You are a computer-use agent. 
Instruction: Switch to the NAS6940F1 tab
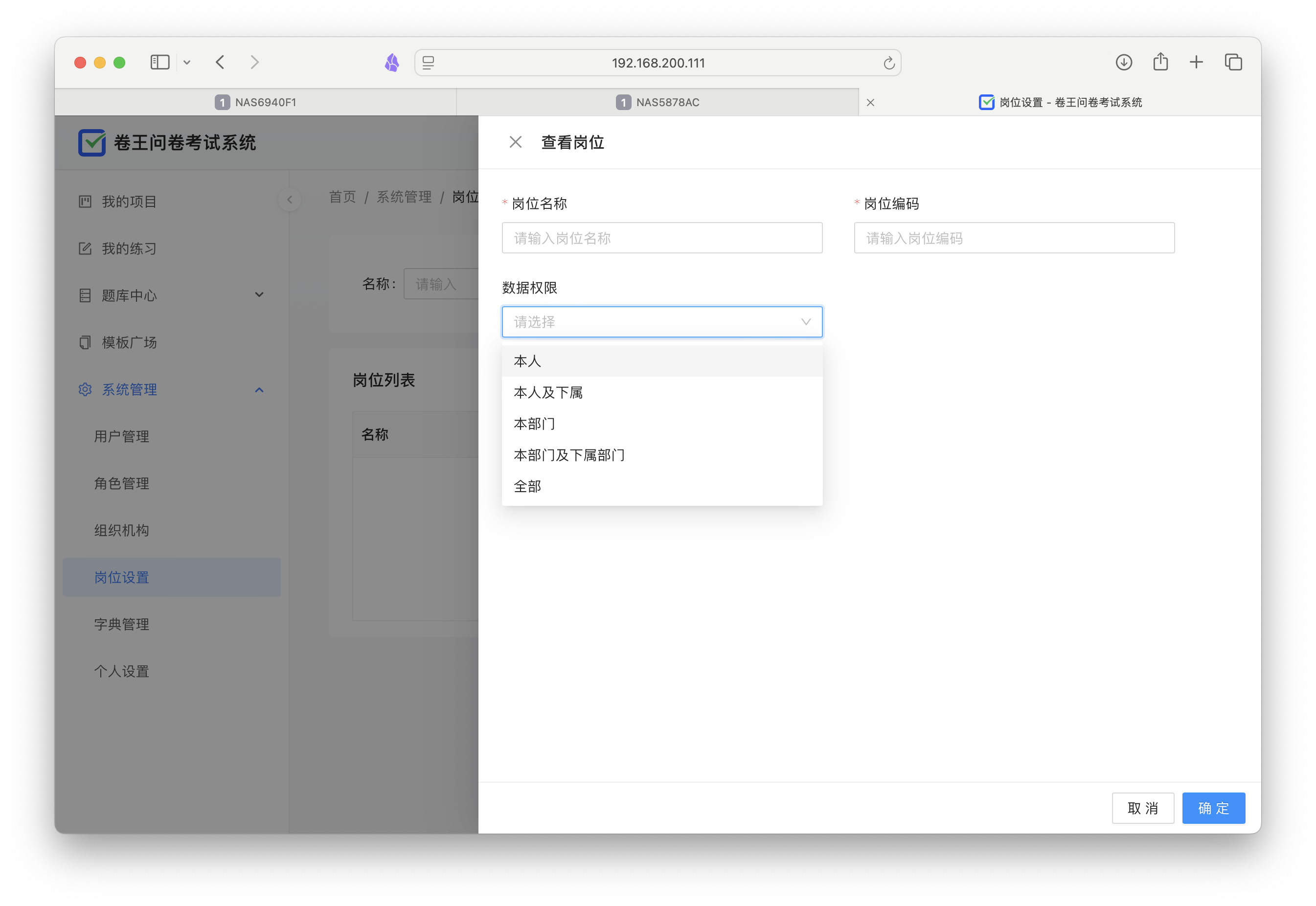pyautogui.click(x=255, y=102)
